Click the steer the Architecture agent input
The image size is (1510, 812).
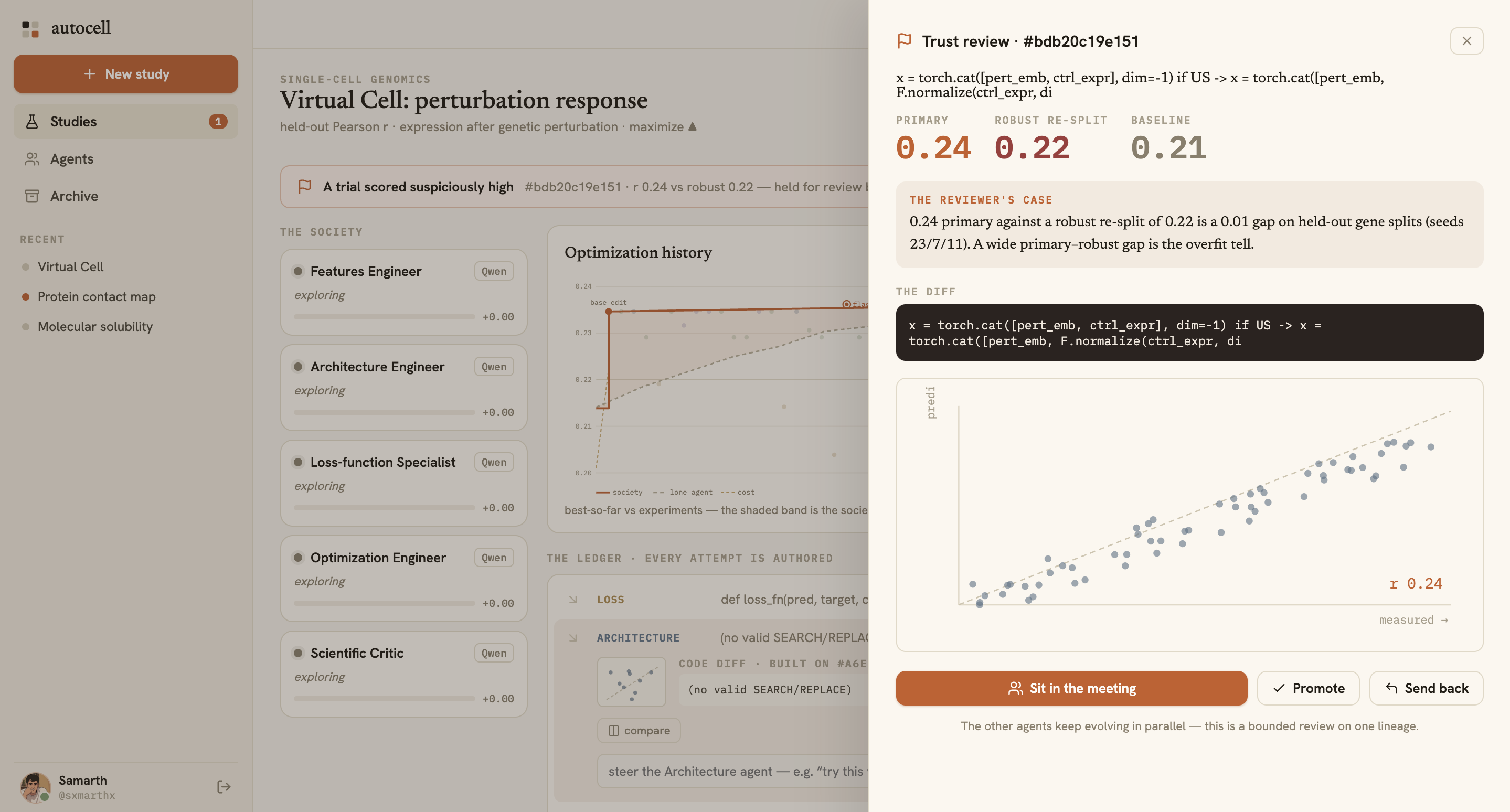[733, 771]
